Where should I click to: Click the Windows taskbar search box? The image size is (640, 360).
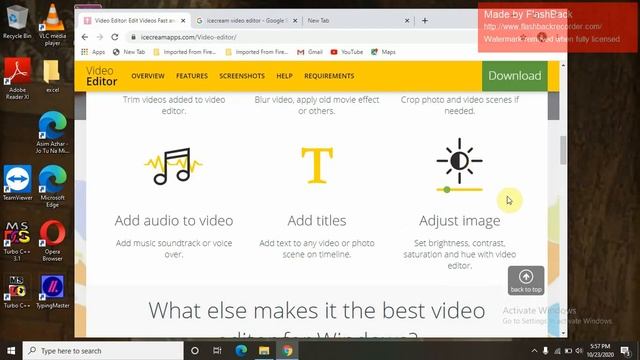point(103,351)
